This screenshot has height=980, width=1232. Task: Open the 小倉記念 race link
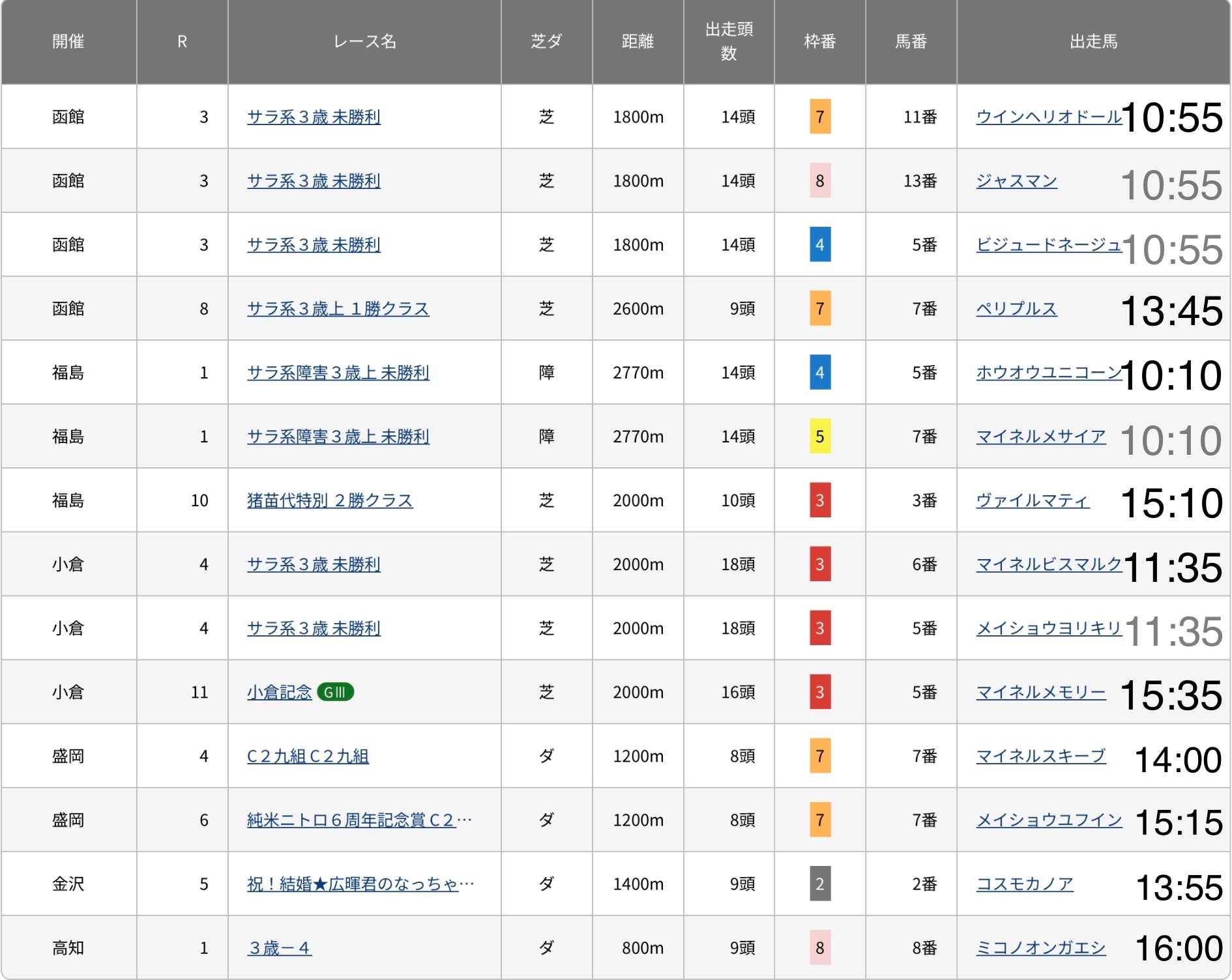pos(280,692)
